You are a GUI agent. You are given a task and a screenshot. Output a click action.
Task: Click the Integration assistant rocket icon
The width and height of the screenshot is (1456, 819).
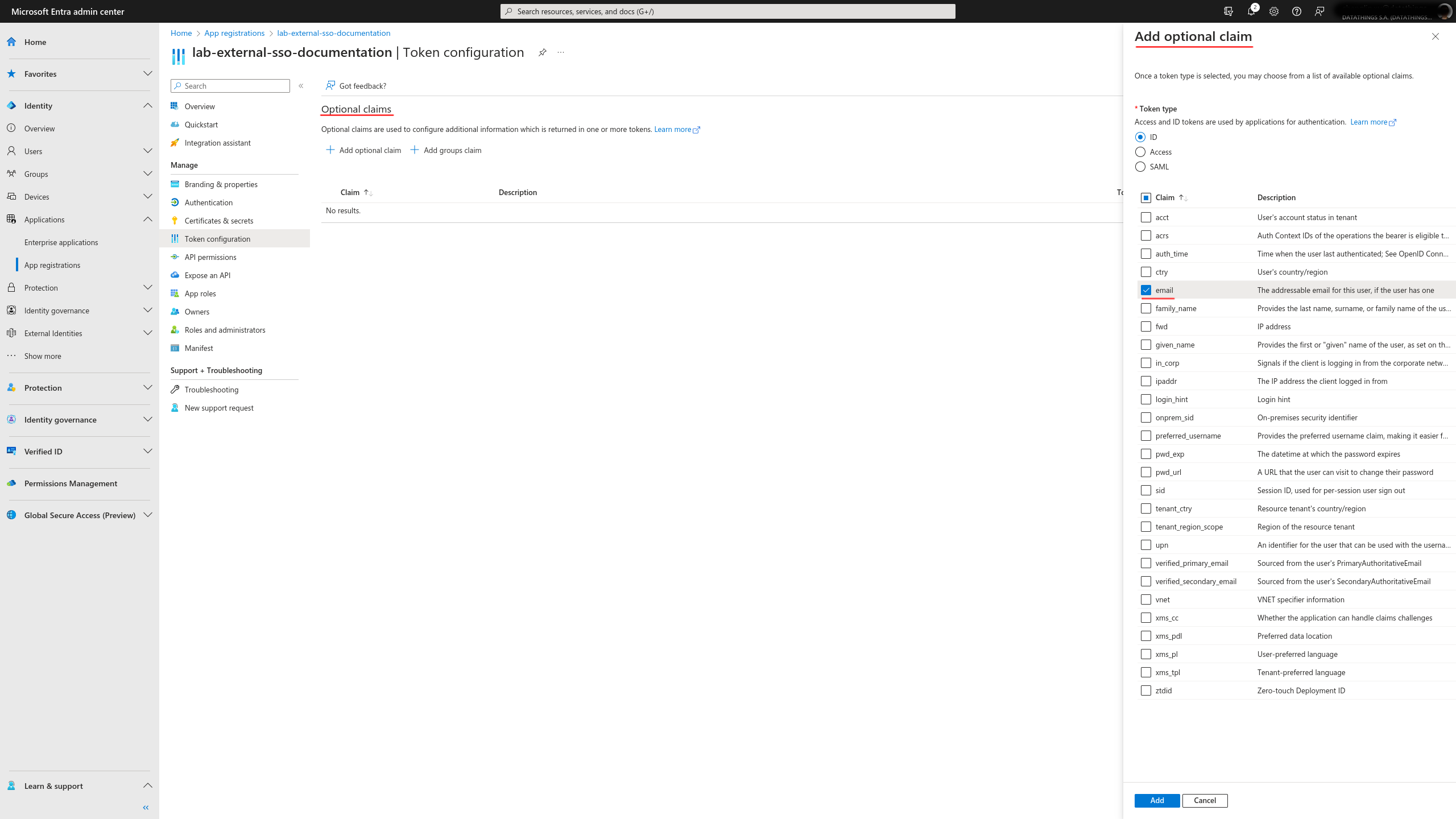[x=175, y=143]
